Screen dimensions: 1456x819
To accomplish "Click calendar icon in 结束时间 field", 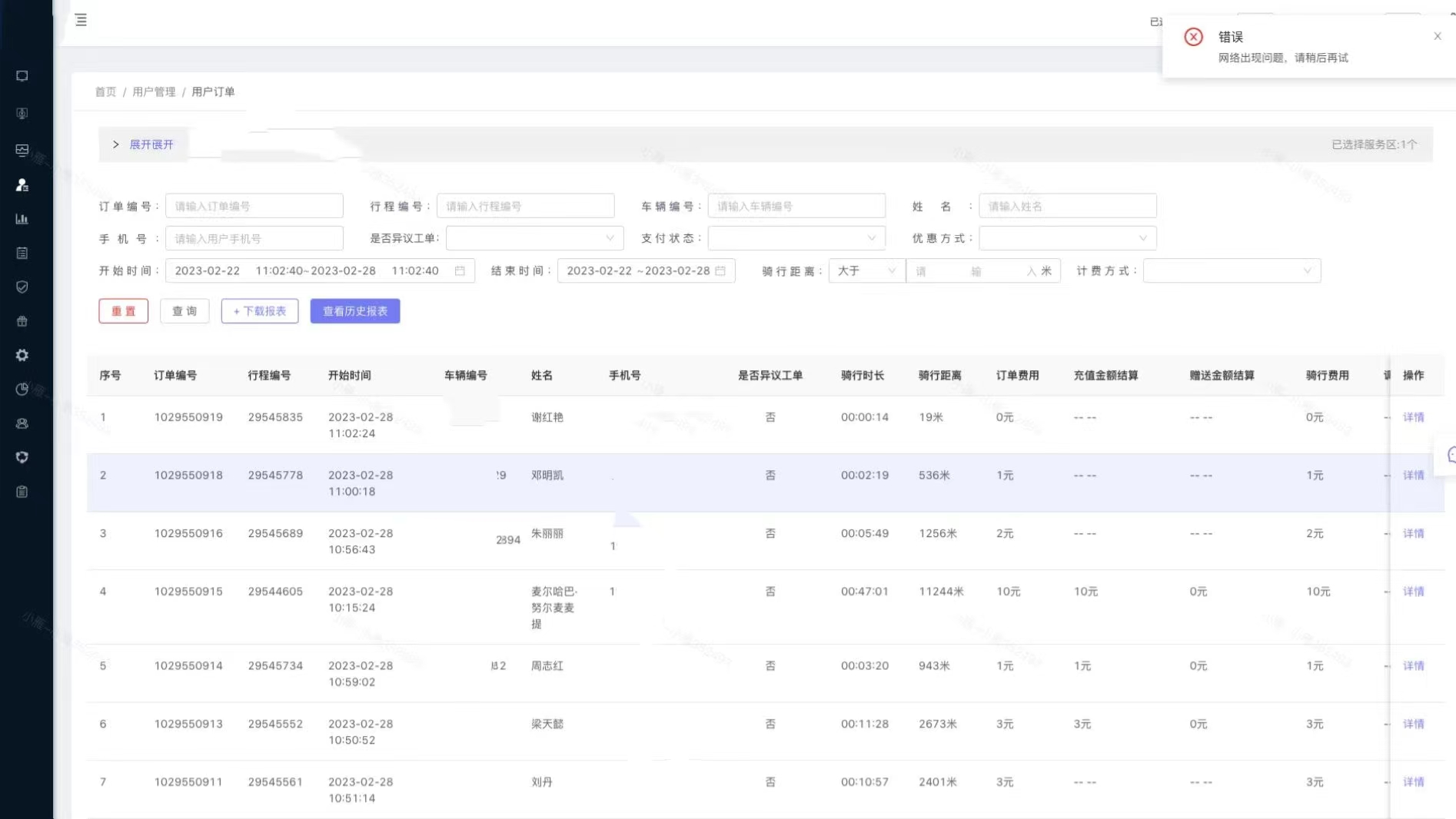I will coord(720,270).
